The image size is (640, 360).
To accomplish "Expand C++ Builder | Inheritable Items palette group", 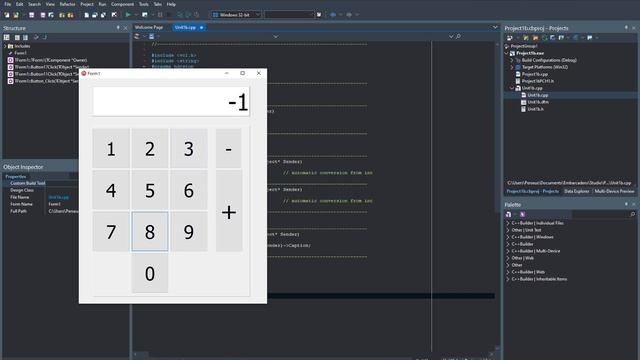I will click(508, 279).
